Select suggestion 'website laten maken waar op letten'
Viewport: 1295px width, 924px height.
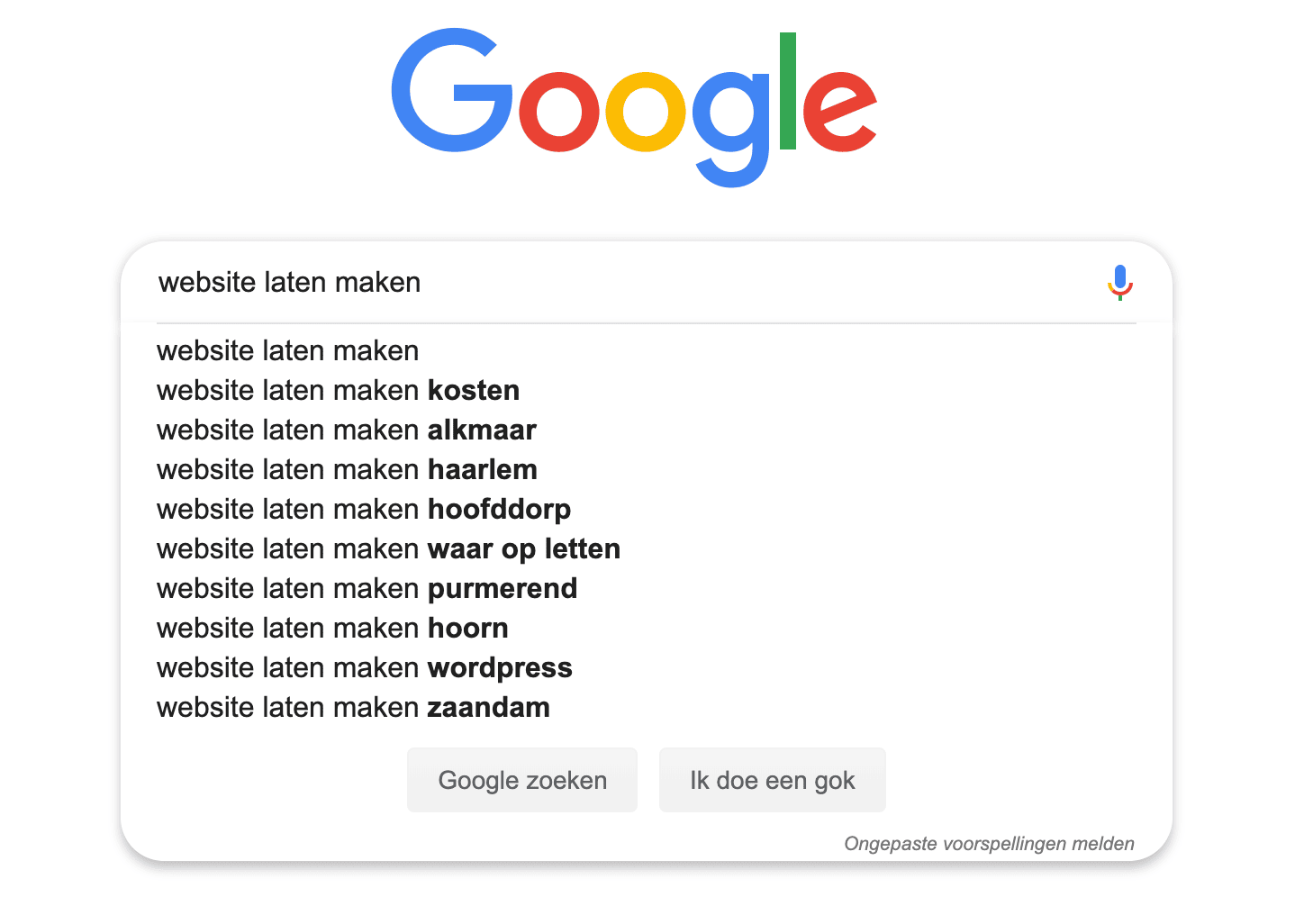[388, 548]
